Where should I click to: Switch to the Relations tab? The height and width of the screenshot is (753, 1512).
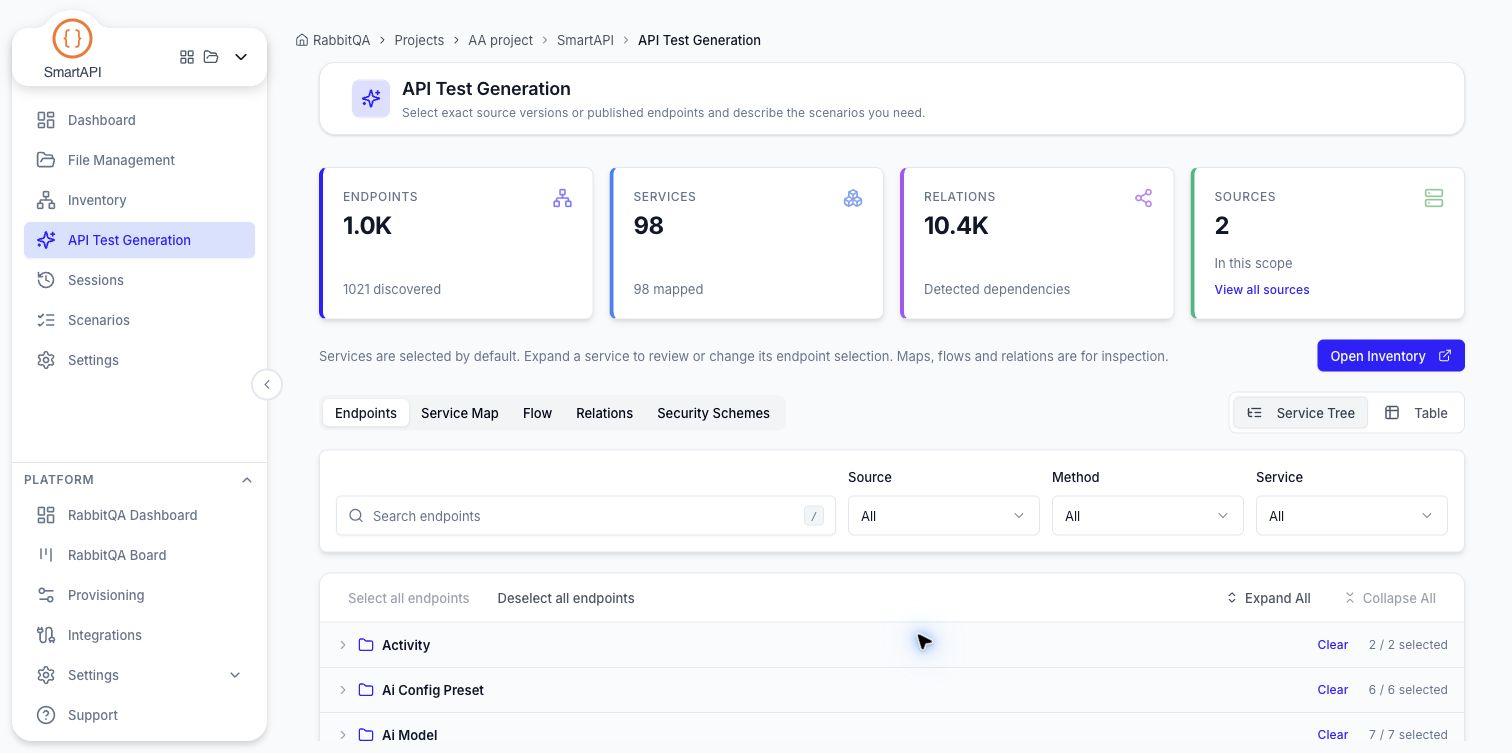point(604,413)
